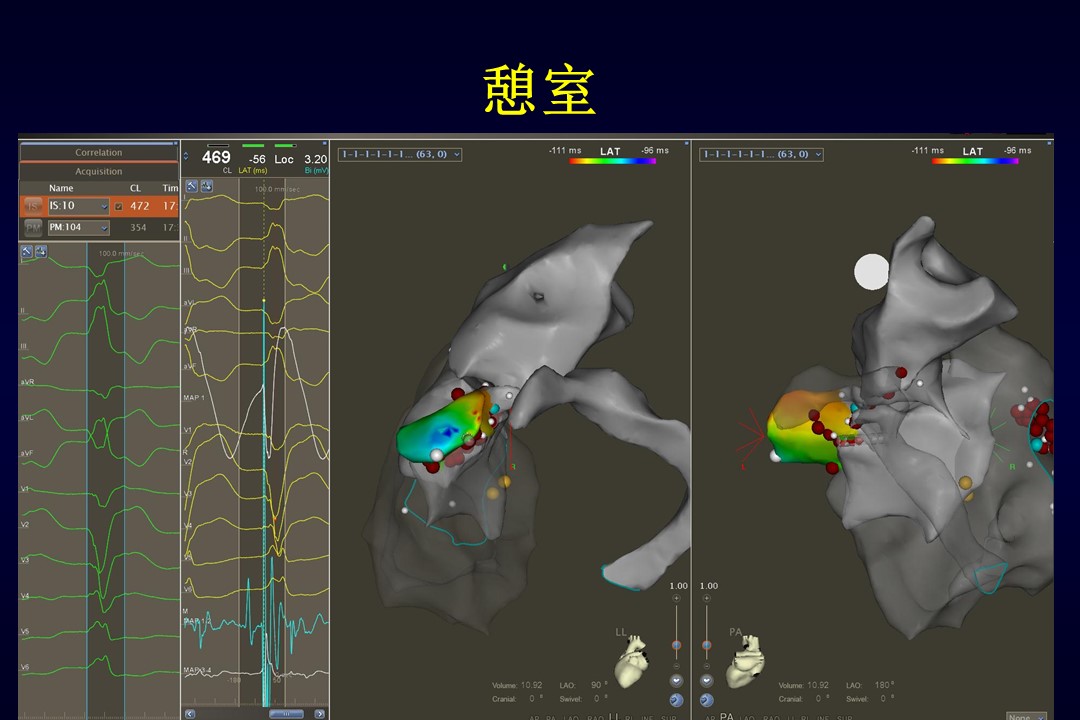
Task: Click the signal-add icon in yellow ECG panel
Action: pos(206,186)
